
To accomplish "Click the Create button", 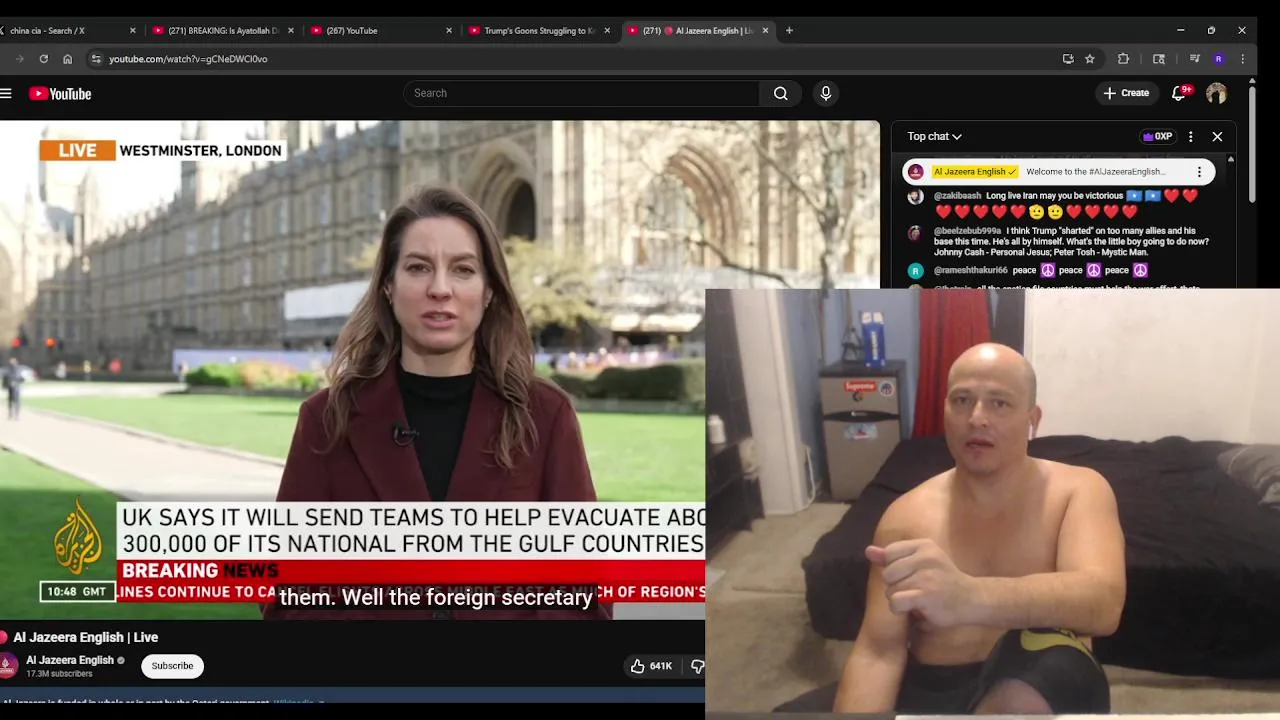I will [x=1126, y=93].
